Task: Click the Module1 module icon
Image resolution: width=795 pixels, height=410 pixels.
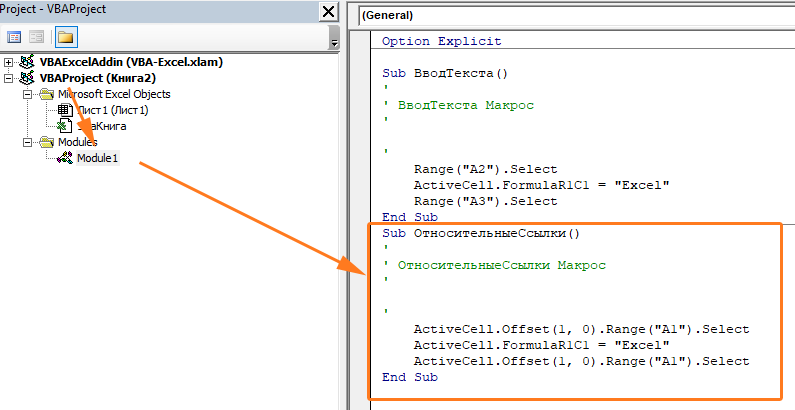Action: 65,158
